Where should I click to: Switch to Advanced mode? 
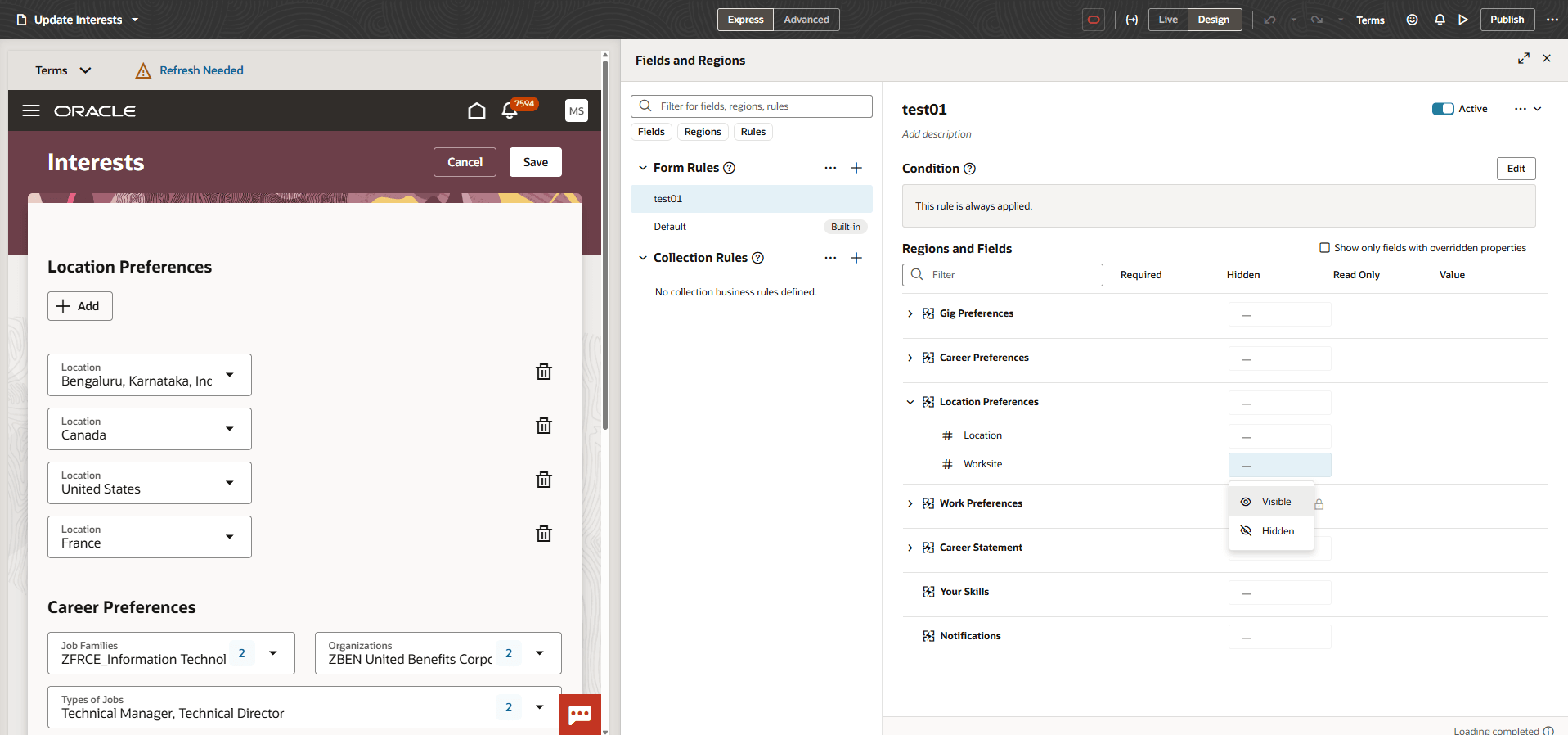[806, 20]
